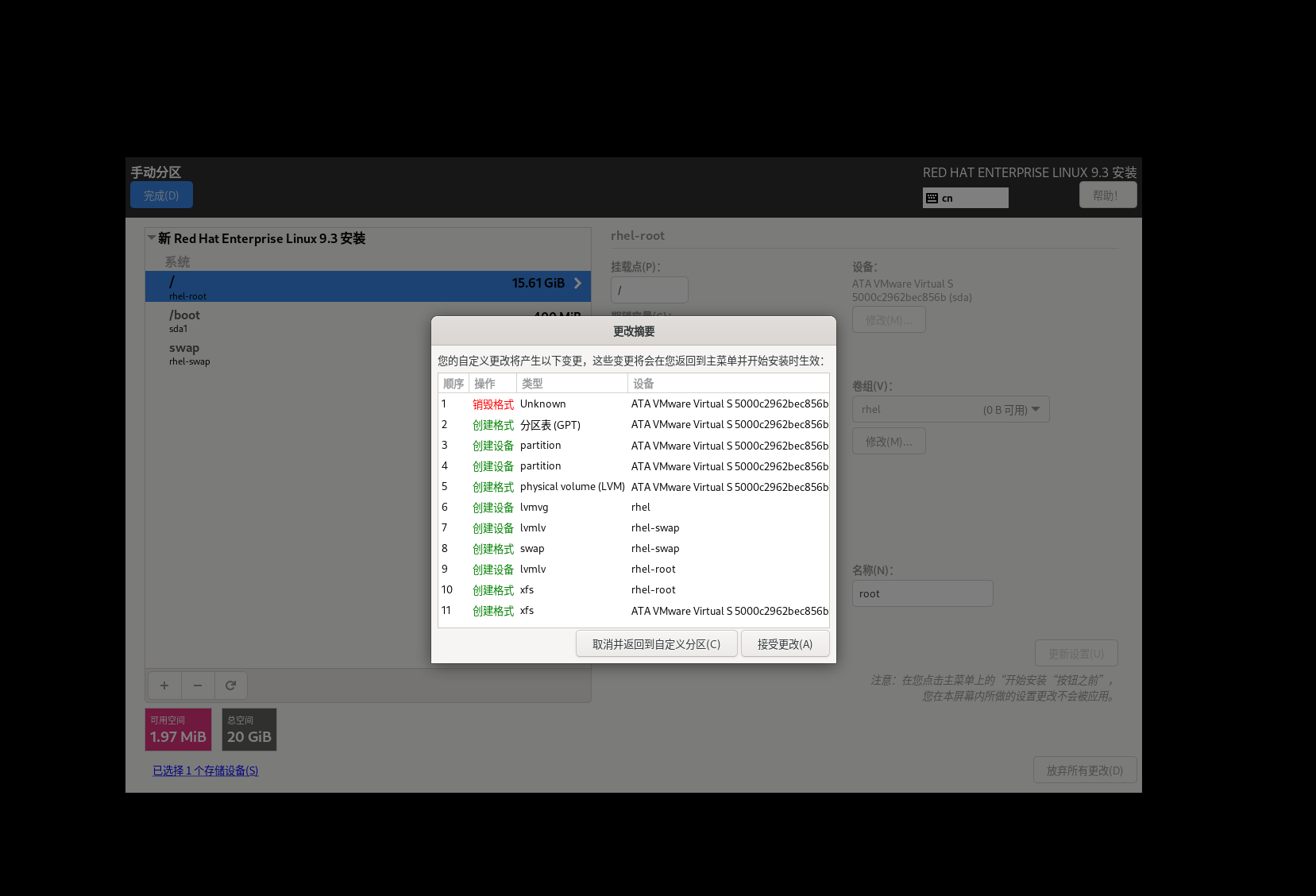Open the cn keyboard layout selector

965,197
